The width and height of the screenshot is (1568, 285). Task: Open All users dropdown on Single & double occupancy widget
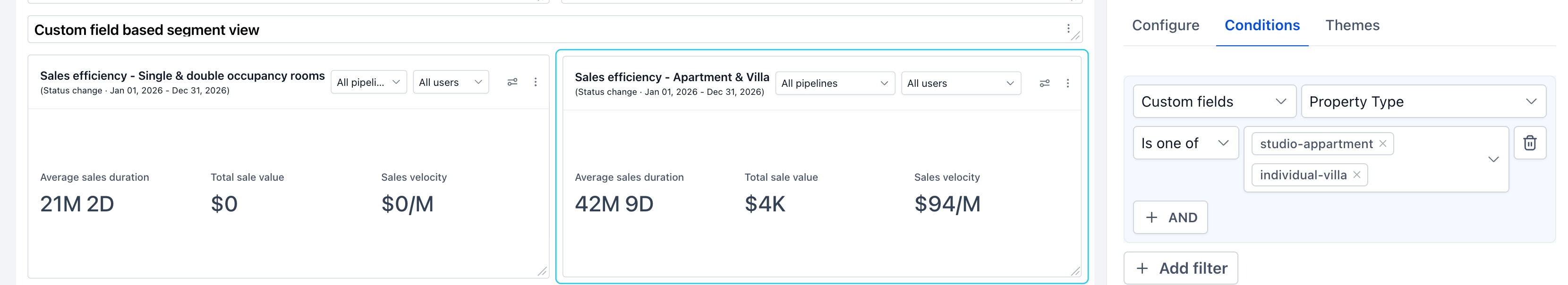tap(451, 82)
